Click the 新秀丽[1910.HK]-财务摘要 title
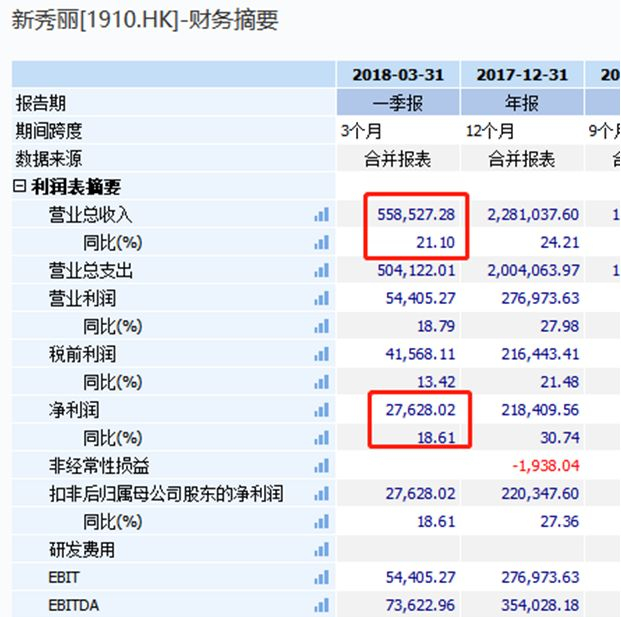The height and width of the screenshot is (617, 621). click(x=145, y=20)
